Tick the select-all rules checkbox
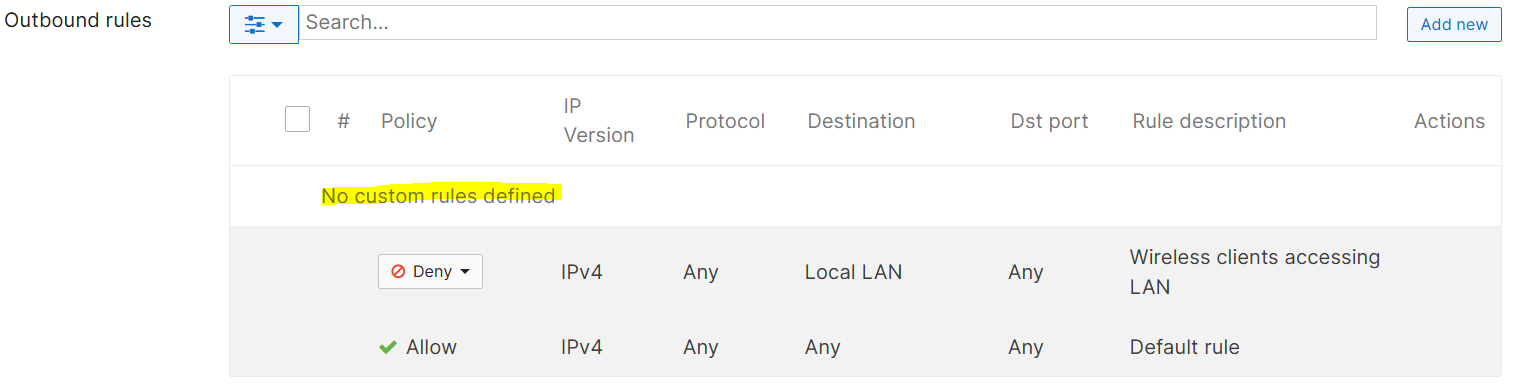The image size is (1513, 386). (297, 120)
